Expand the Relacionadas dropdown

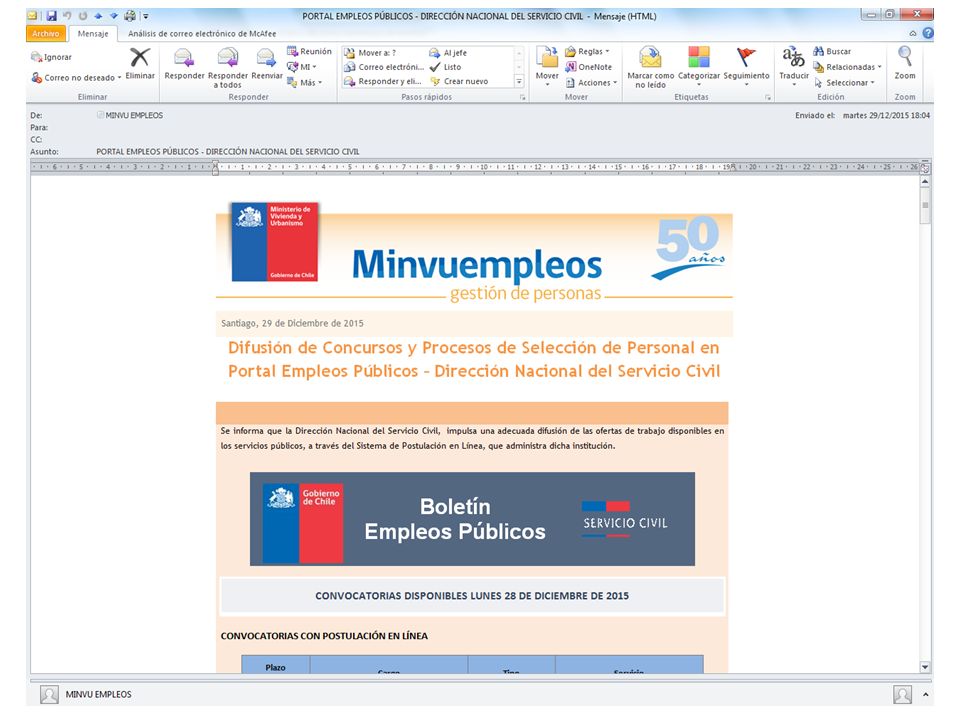click(880, 67)
